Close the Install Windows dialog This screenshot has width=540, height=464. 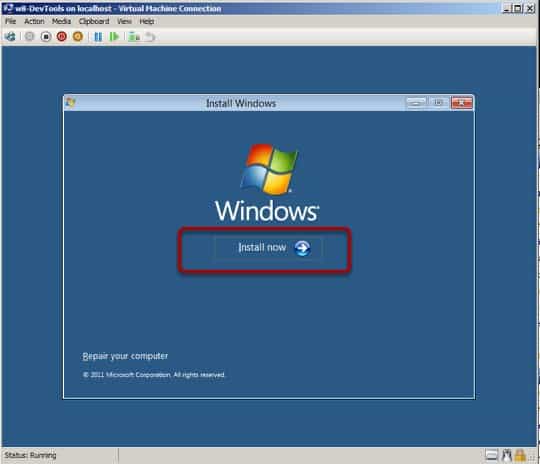[x=461, y=103]
